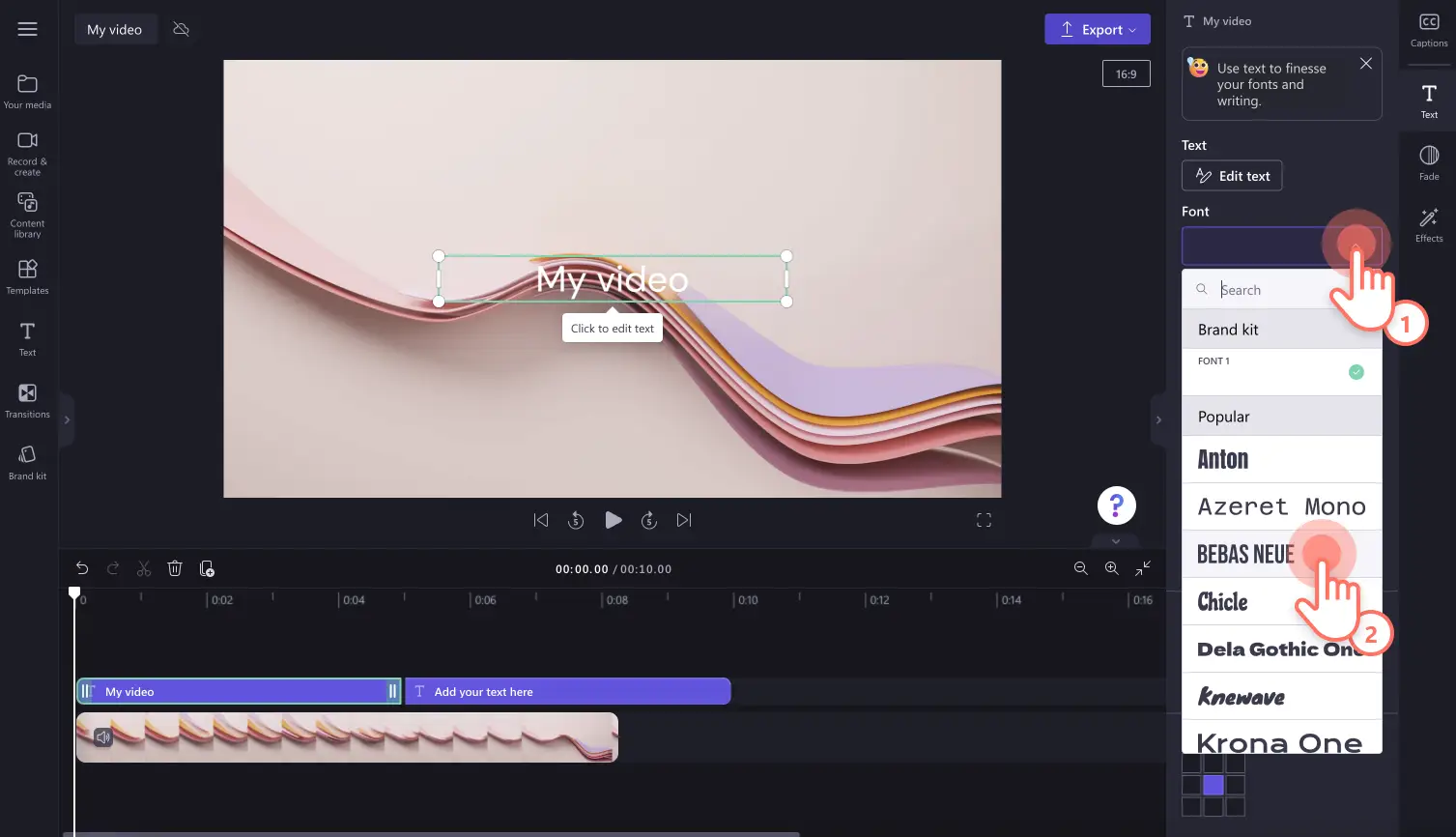1456x837 pixels.
Task: Rewind five seconds
Action: coord(576,520)
